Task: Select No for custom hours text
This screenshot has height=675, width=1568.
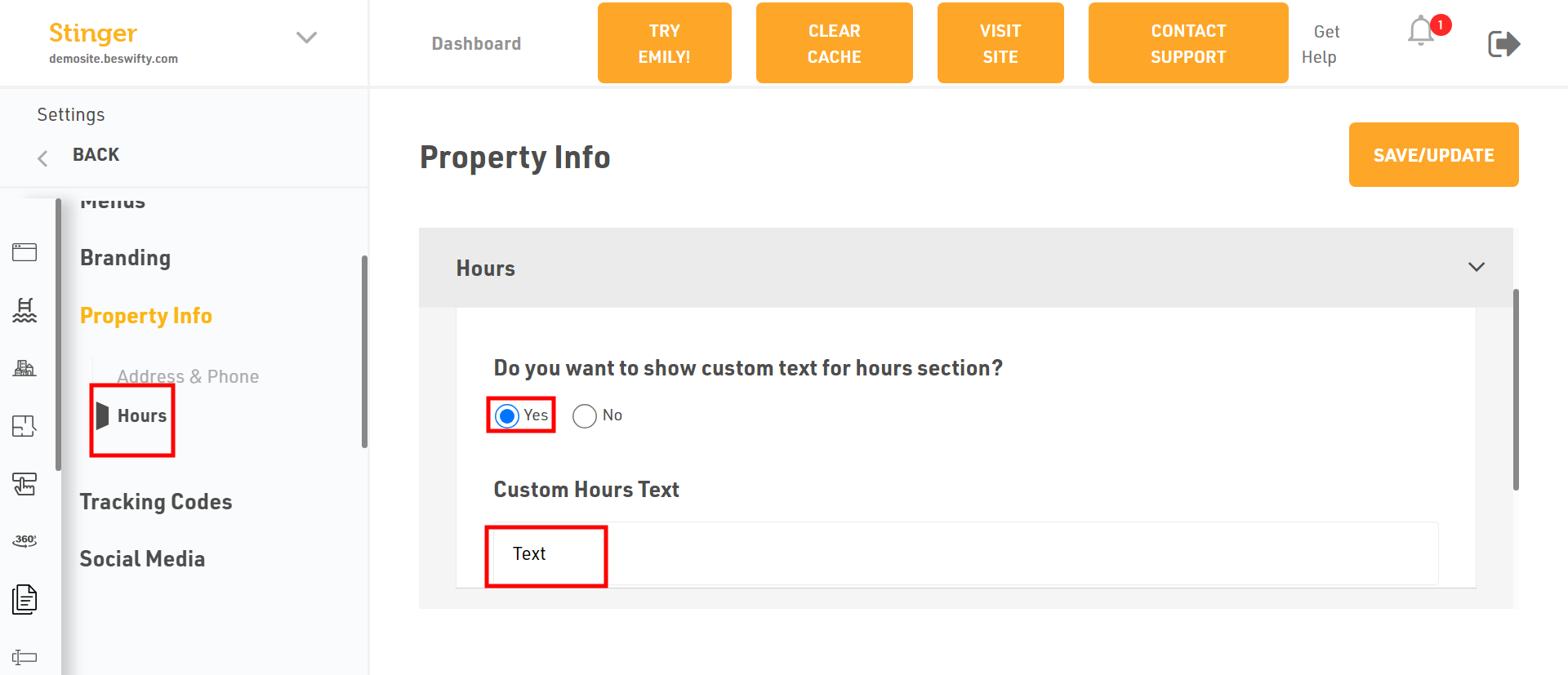Action: tap(585, 416)
